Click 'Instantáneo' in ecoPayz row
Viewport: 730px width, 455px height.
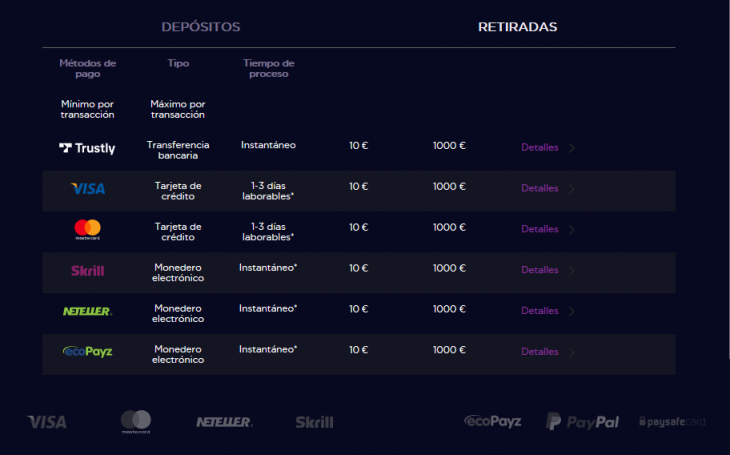pos(268,349)
